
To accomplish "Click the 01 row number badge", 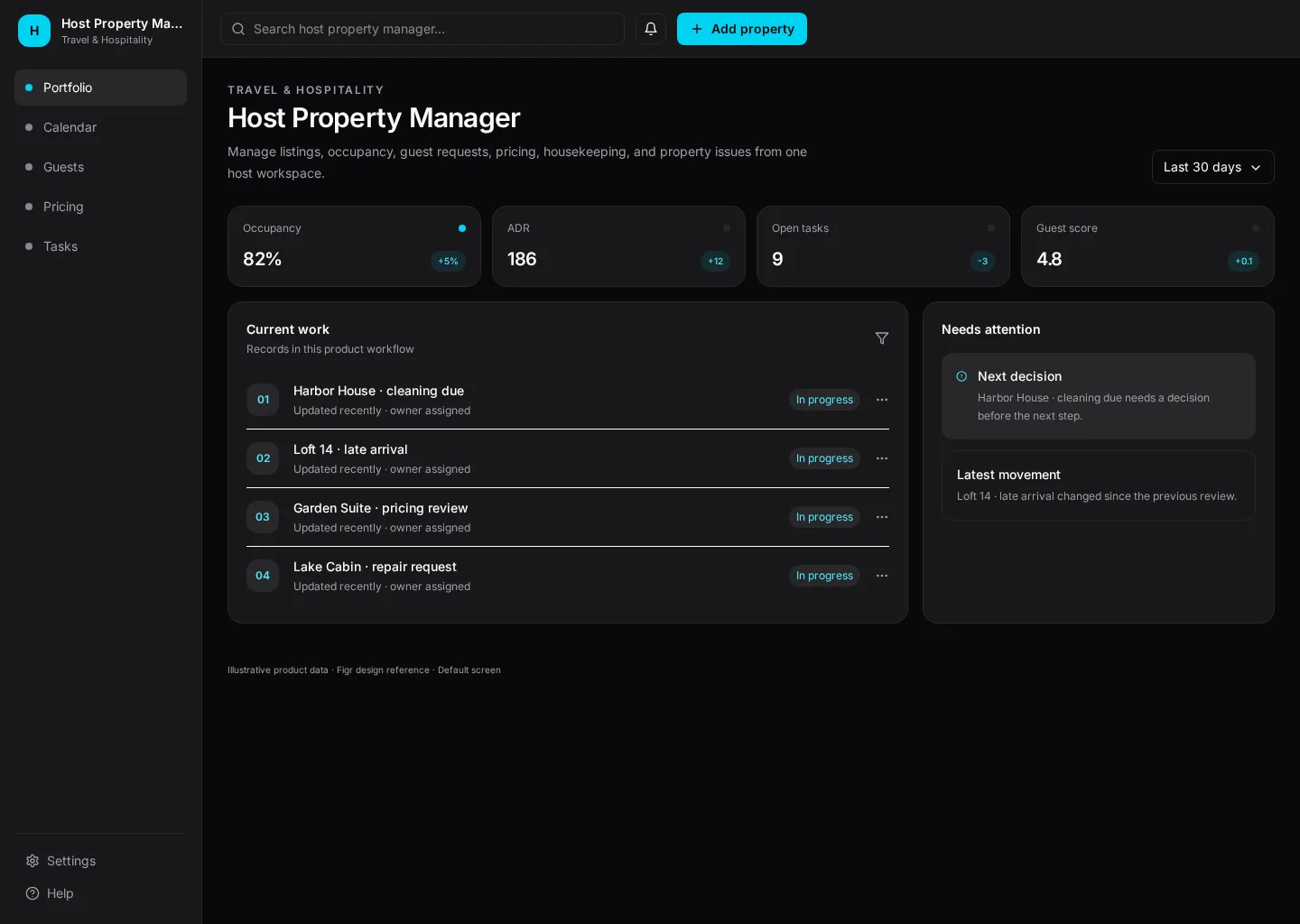I will coord(263,400).
